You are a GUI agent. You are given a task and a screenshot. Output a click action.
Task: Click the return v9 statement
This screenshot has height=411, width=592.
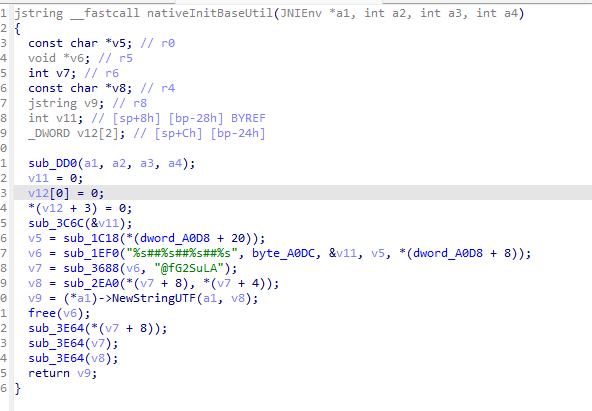[x=63, y=373]
